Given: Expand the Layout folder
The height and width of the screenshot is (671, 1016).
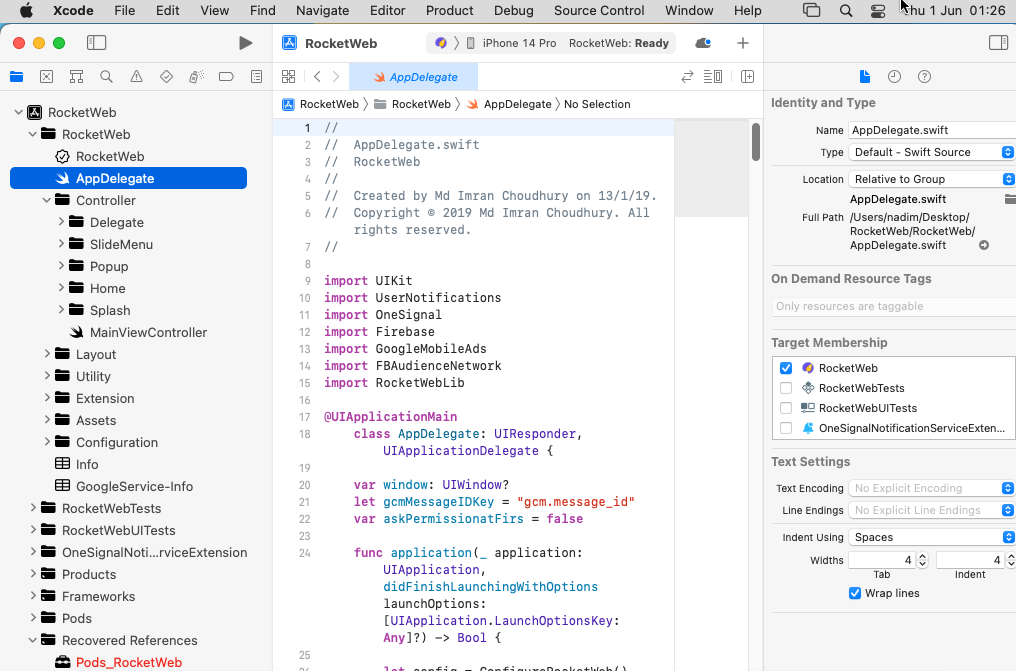Looking at the screenshot, I should (47, 354).
